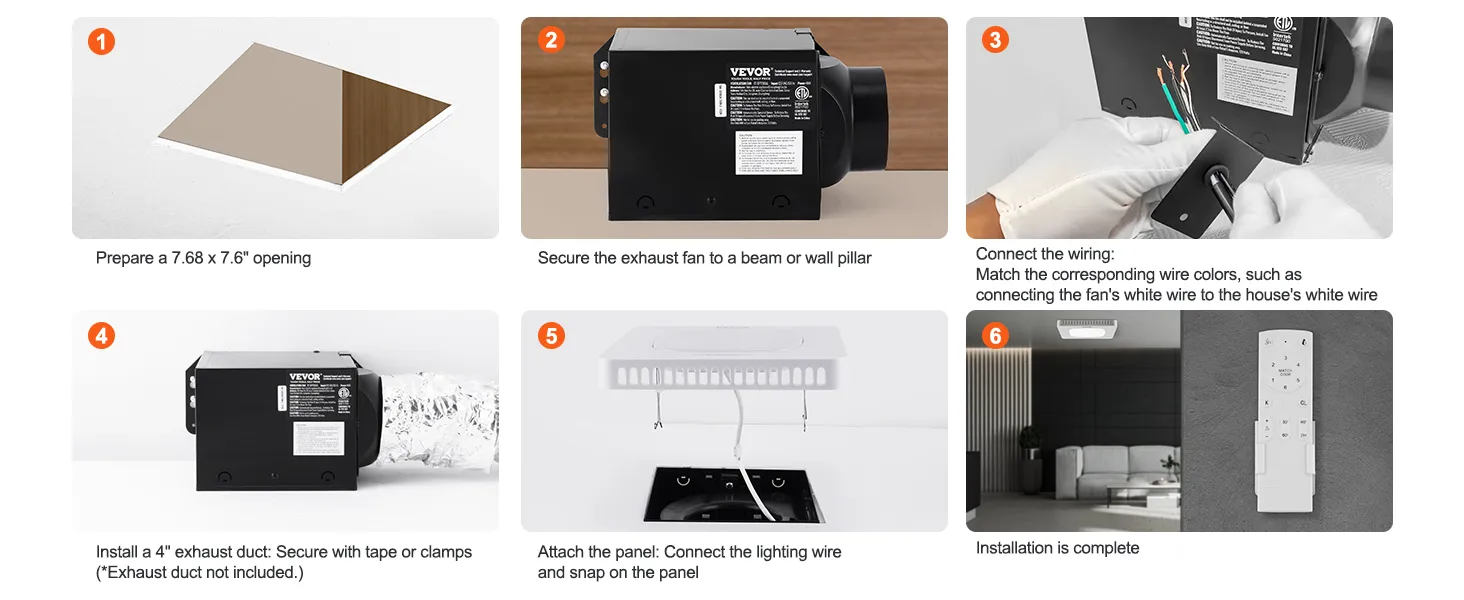Screen dimensions: 1464x600
Task: Open the exhaust fan on wood wall photo
Action: click(734, 128)
